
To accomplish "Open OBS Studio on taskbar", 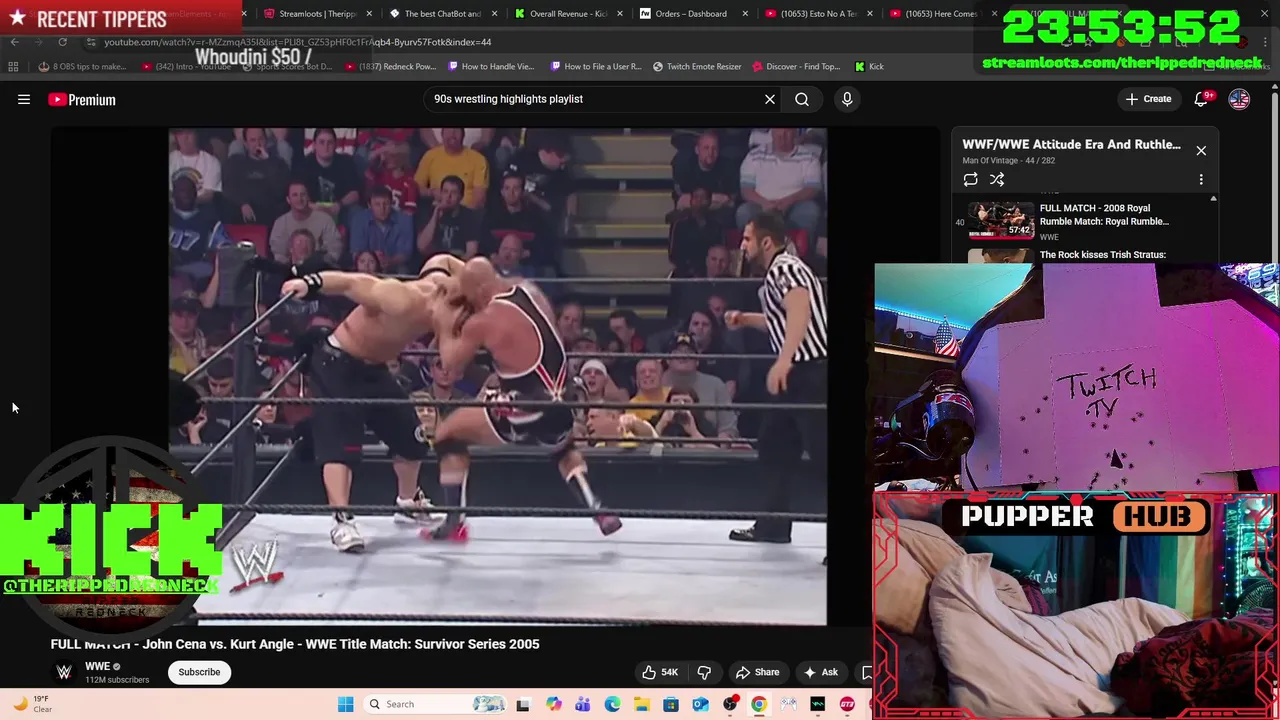I will click(x=730, y=704).
